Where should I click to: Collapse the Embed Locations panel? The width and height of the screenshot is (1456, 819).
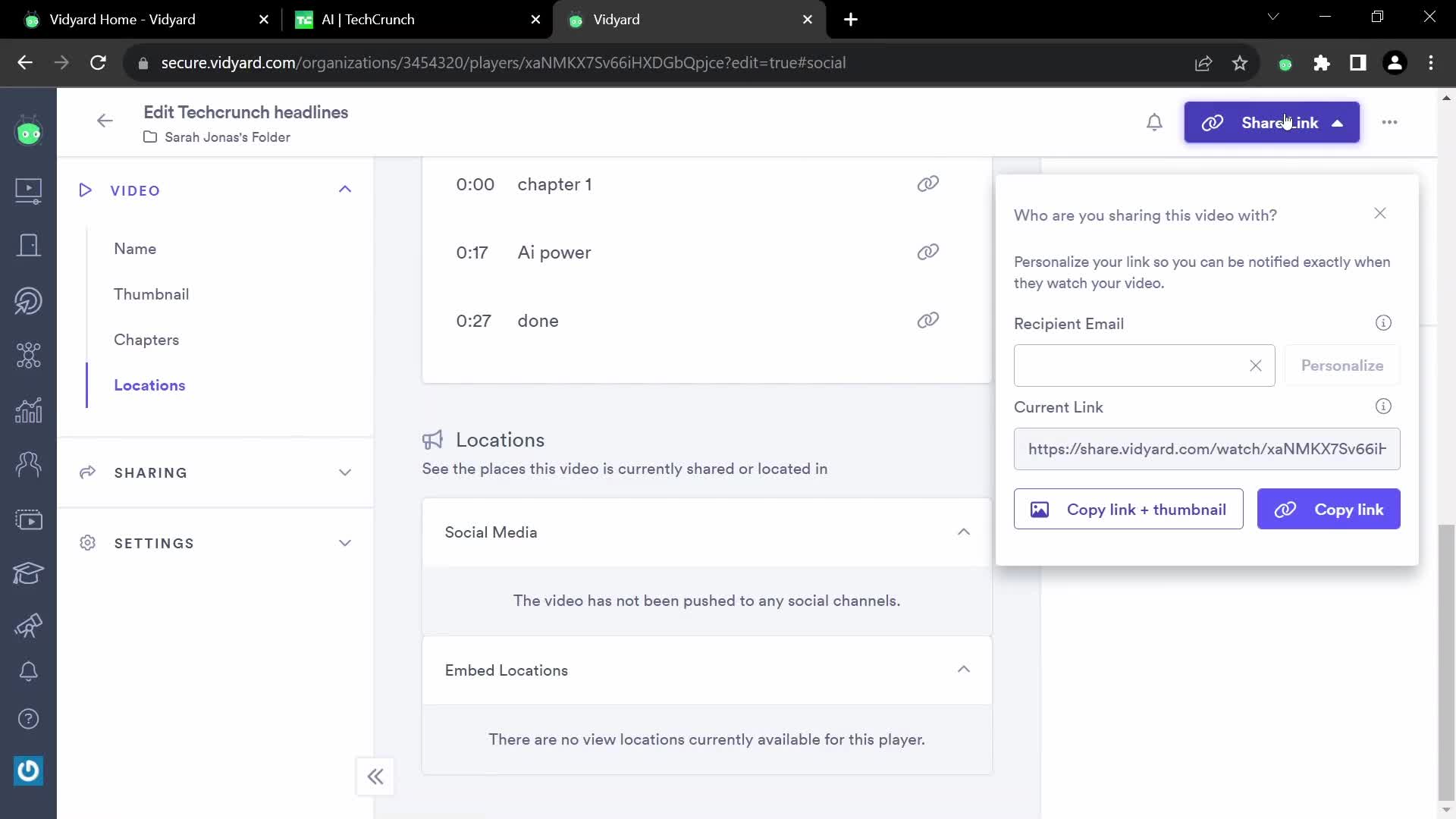coord(964,670)
